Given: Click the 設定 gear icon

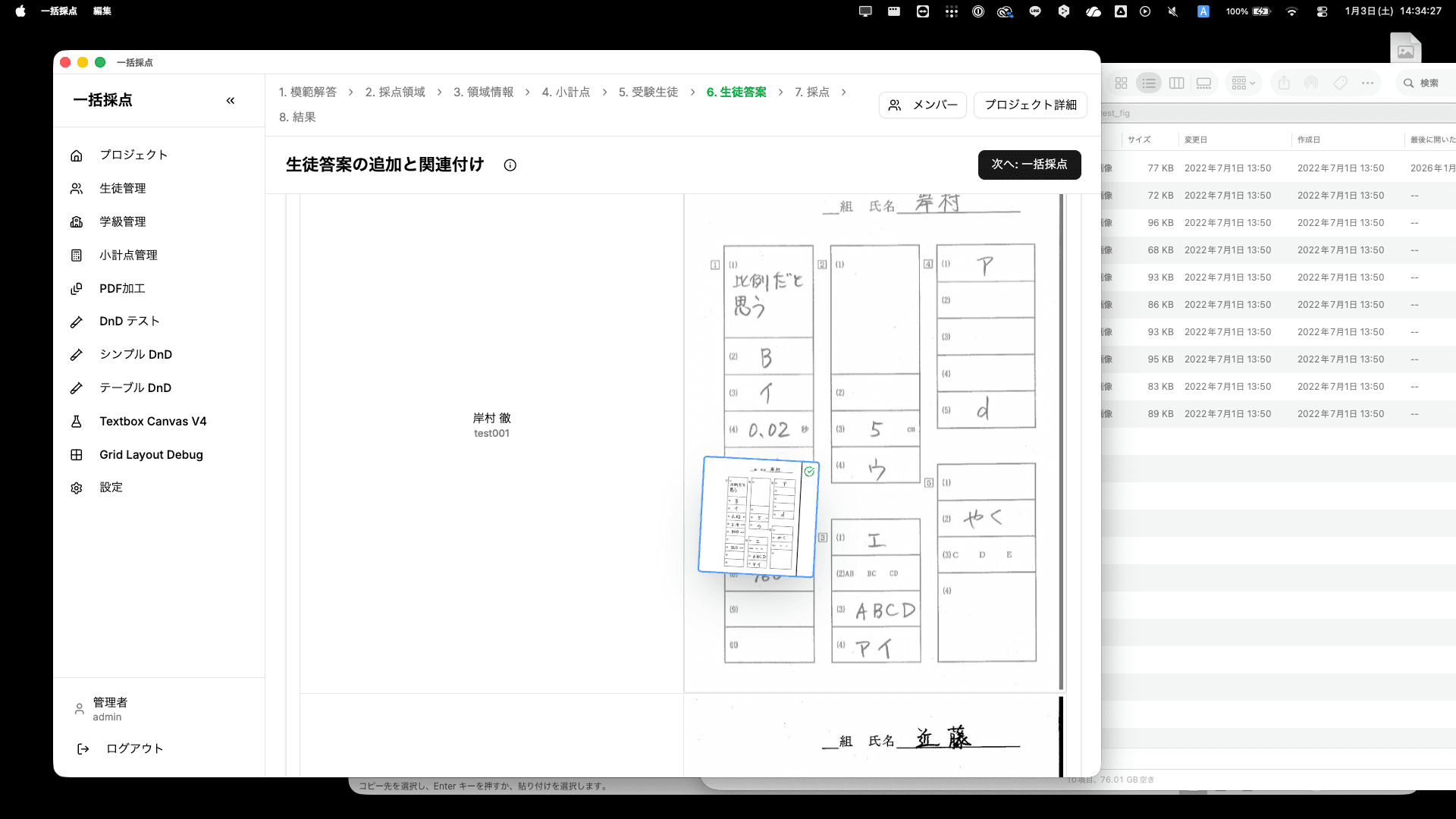Looking at the screenshot, I should point(76,488).
